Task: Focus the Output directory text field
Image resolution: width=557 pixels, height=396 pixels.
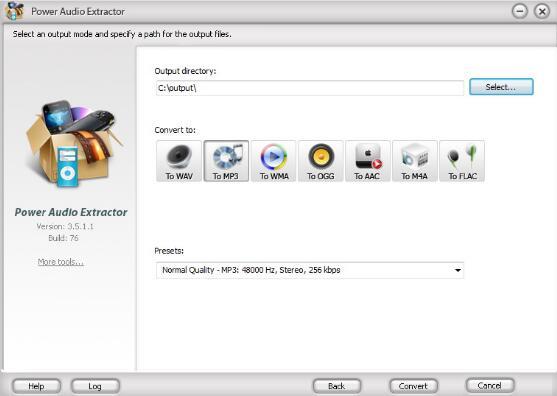Action: tap(310, 88)
